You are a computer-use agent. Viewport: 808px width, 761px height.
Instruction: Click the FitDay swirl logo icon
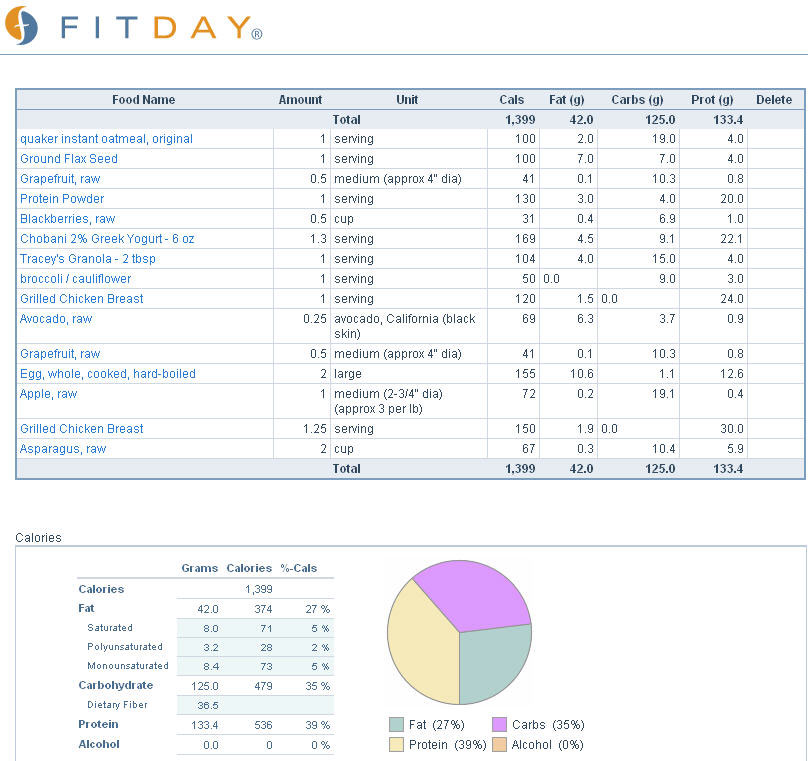[21, 25]
